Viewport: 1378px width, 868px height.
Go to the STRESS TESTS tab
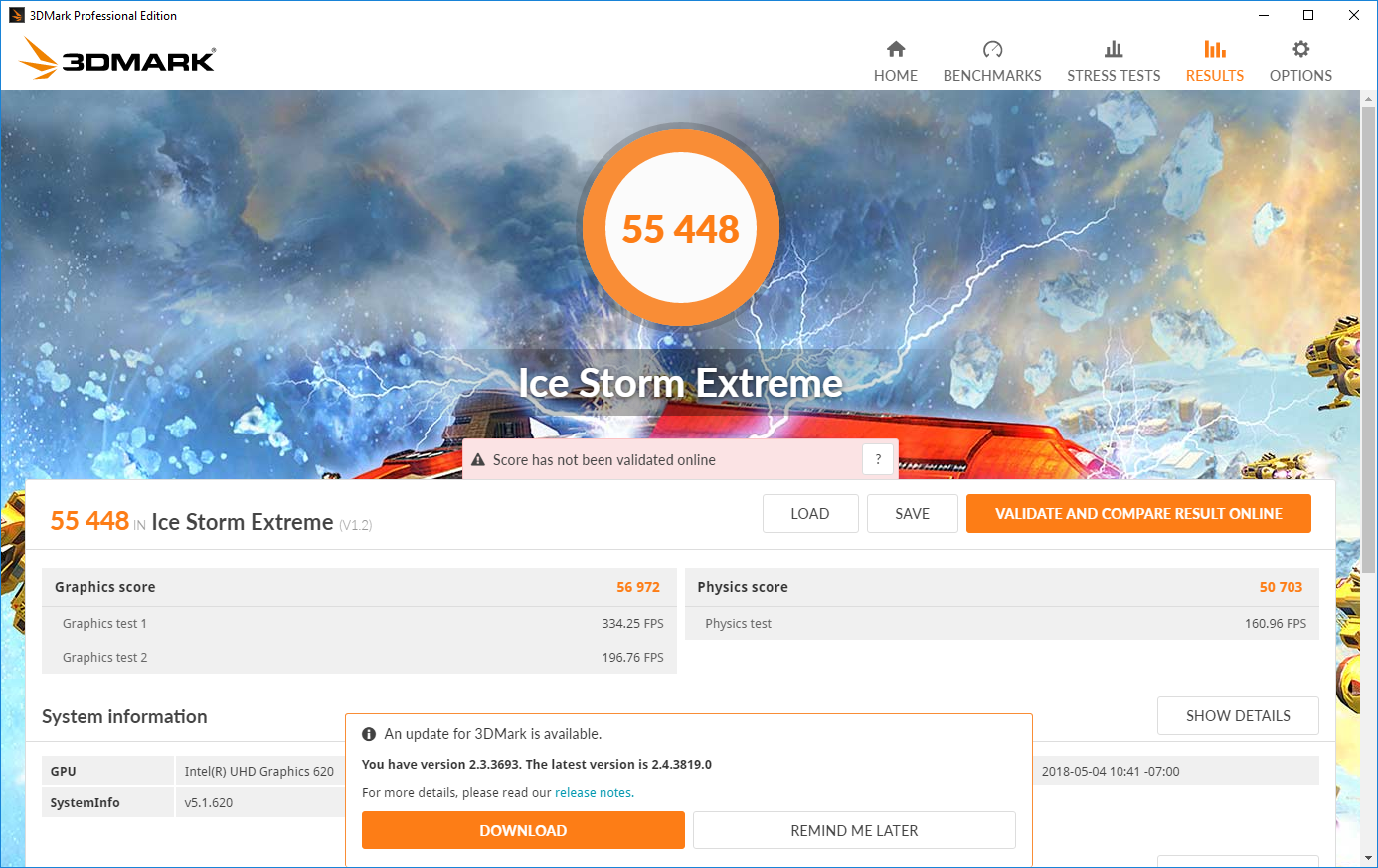[1114, 61]
